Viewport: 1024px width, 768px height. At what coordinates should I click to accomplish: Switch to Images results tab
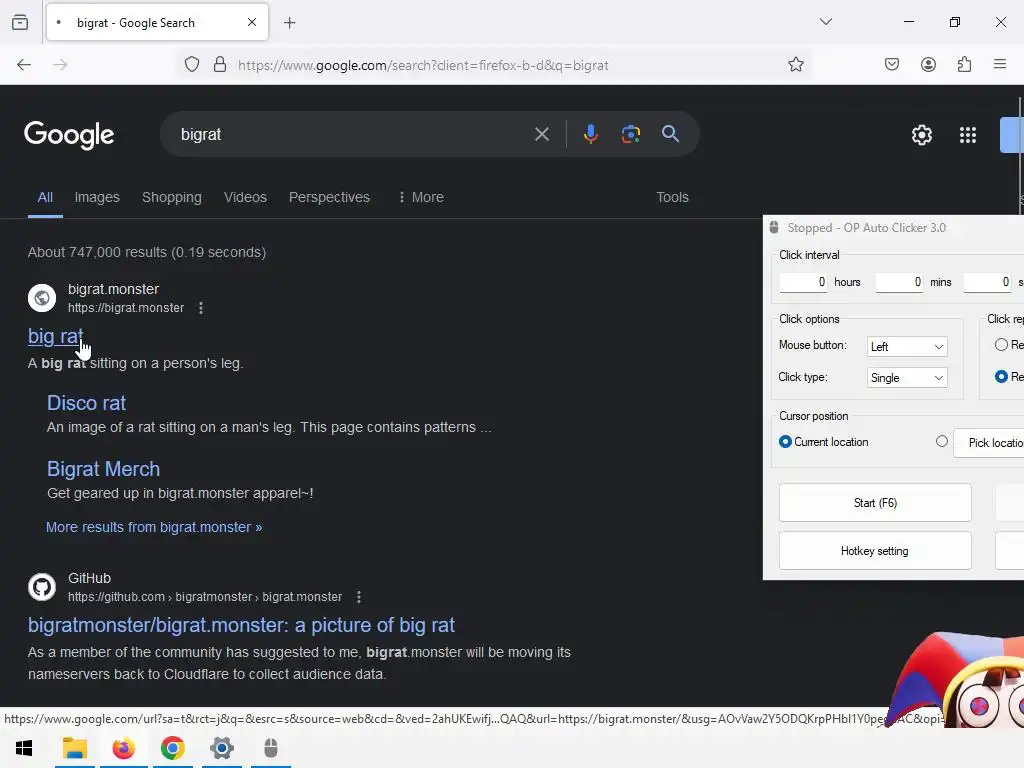click(97, 197)
